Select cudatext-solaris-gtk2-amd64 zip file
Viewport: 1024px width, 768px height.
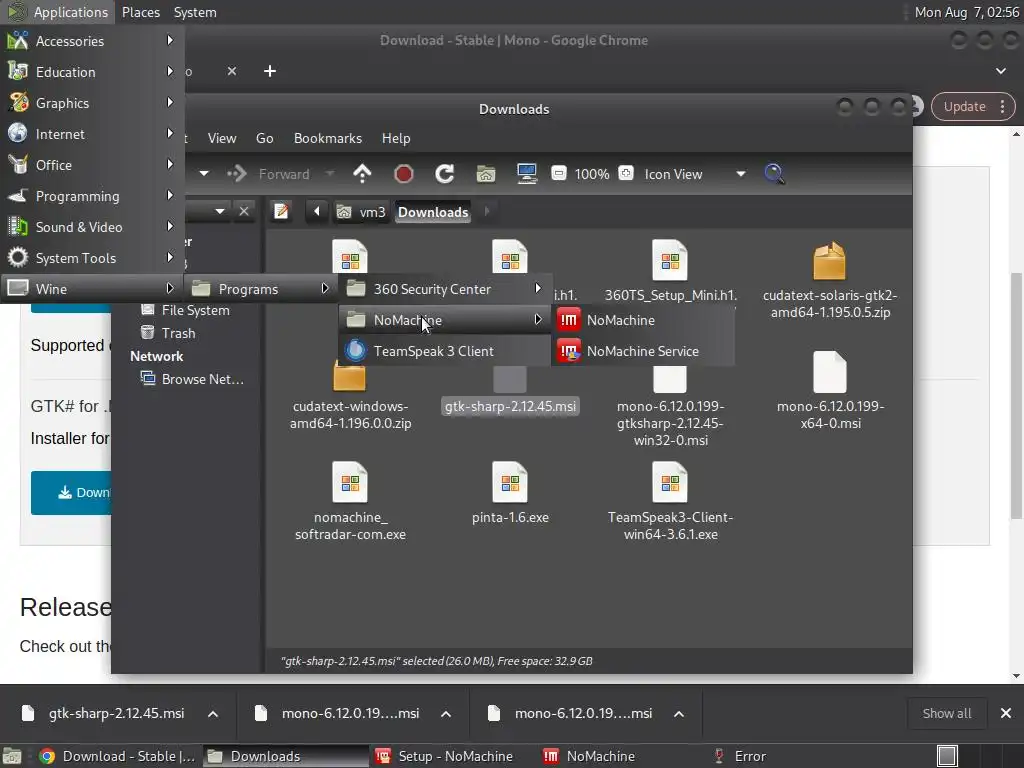tap(829, 281)
